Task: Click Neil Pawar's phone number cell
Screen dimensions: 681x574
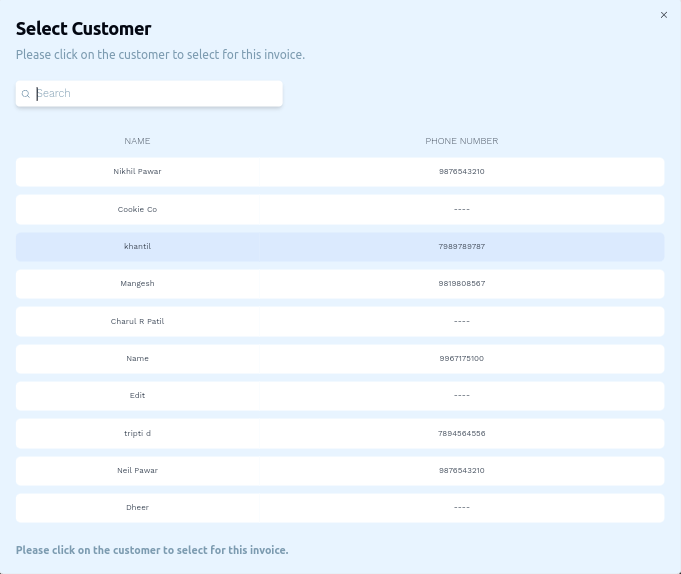Action: click(x=461, y=471)
